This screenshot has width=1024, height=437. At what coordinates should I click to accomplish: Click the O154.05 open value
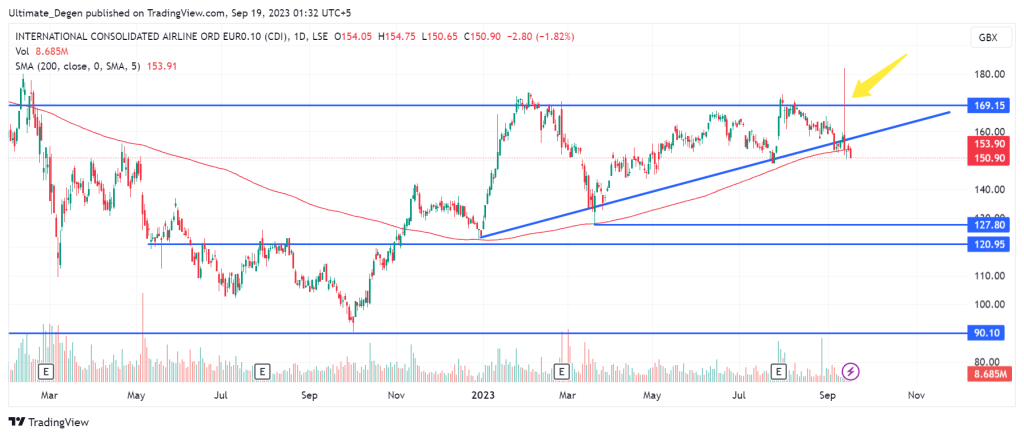(353, 37)
